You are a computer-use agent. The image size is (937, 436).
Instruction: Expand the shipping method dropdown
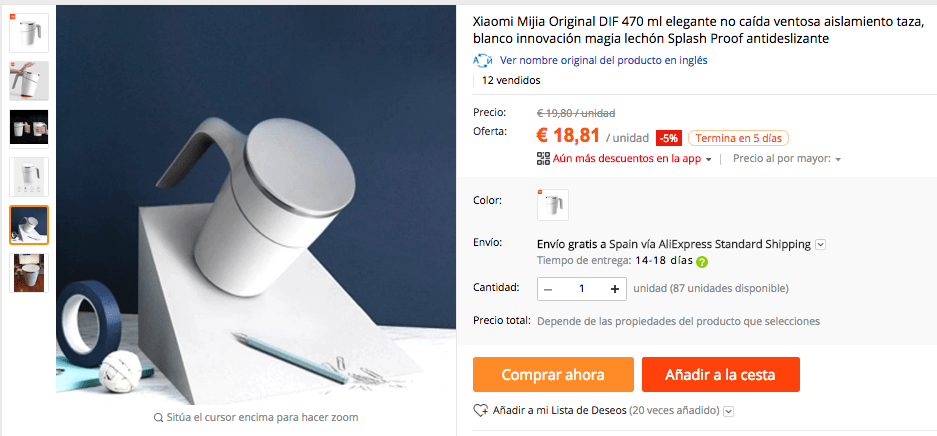click(820, 244)
